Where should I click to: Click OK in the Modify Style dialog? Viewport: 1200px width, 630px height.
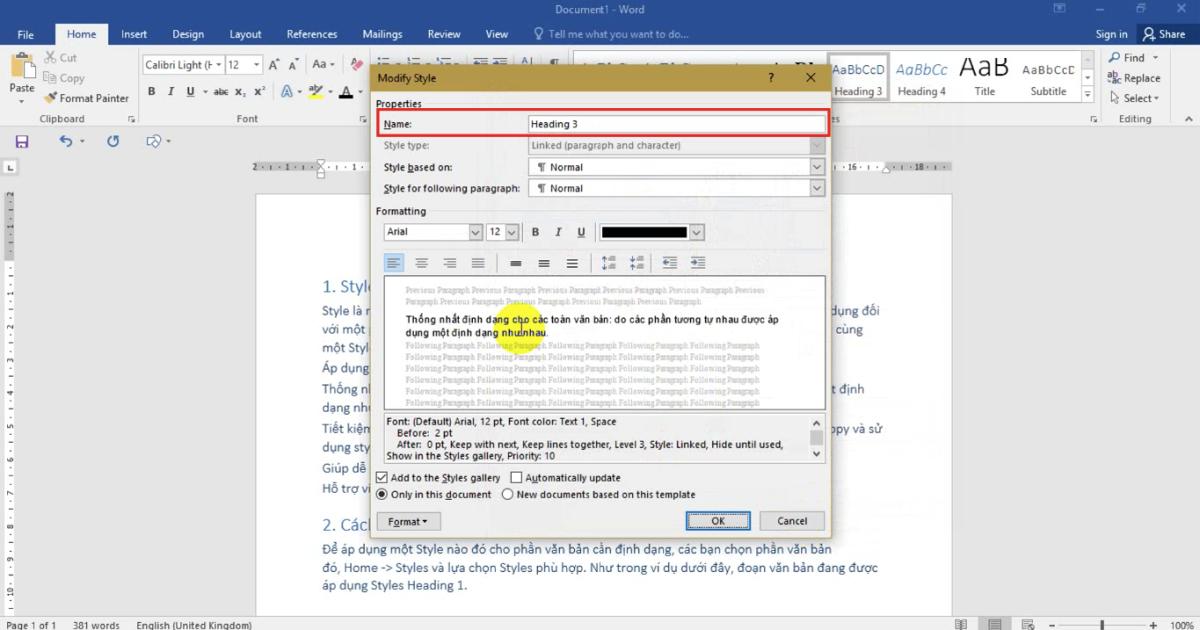(x=718, y=521)
